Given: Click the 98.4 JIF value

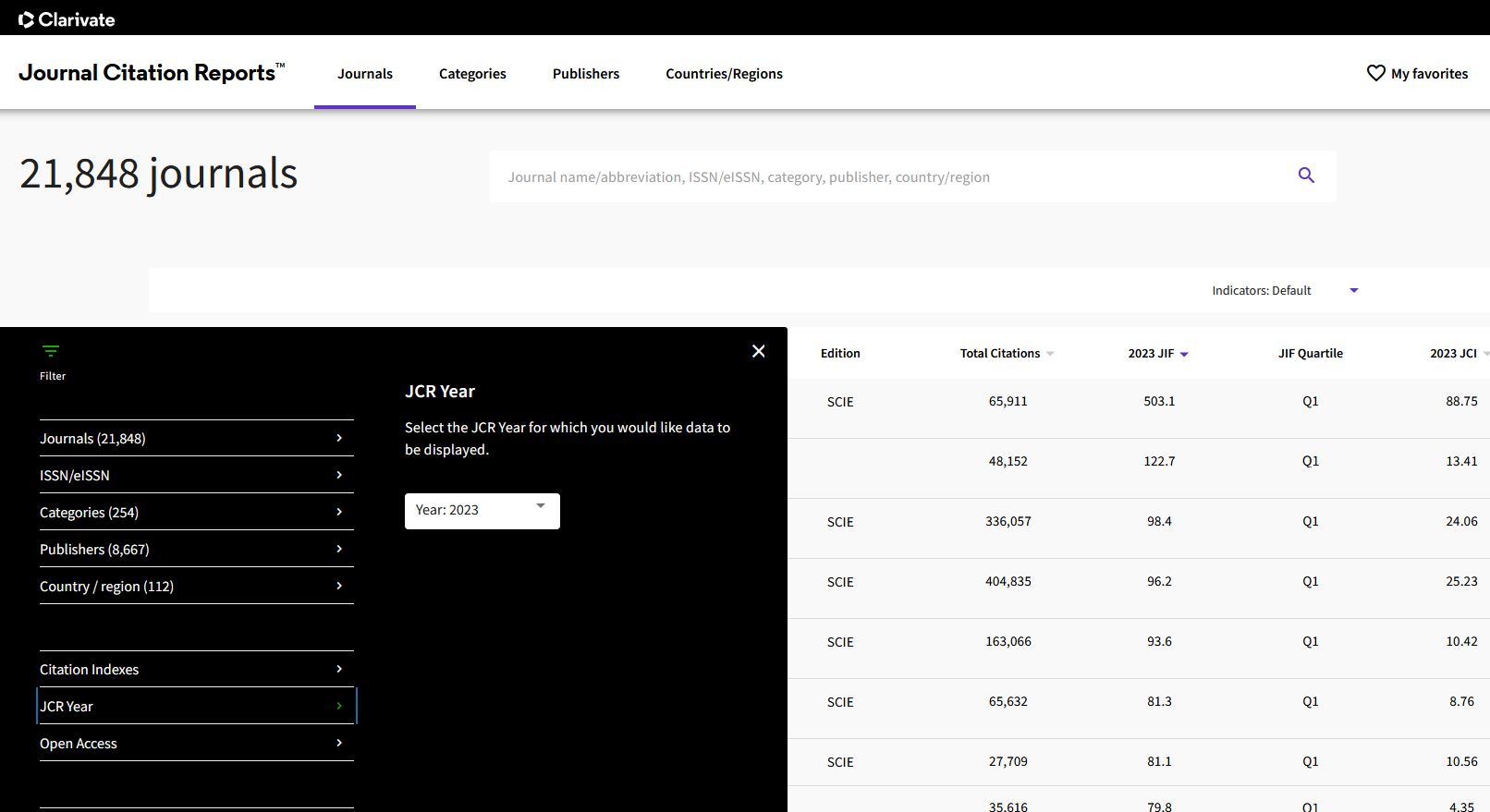Looking at the screenshot, I should 1159,521.
